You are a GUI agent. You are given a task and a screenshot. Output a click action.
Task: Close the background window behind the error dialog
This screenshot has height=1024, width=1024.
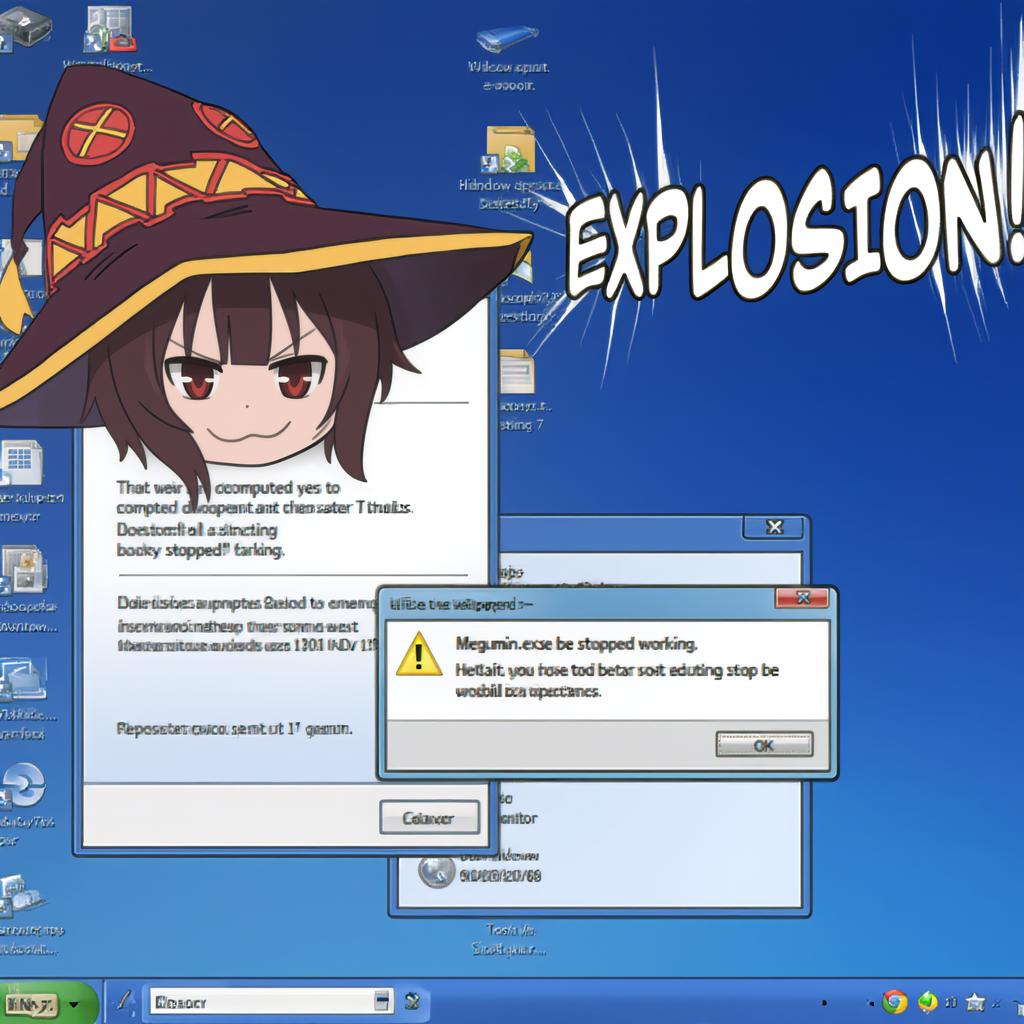[x=774, y=527]
